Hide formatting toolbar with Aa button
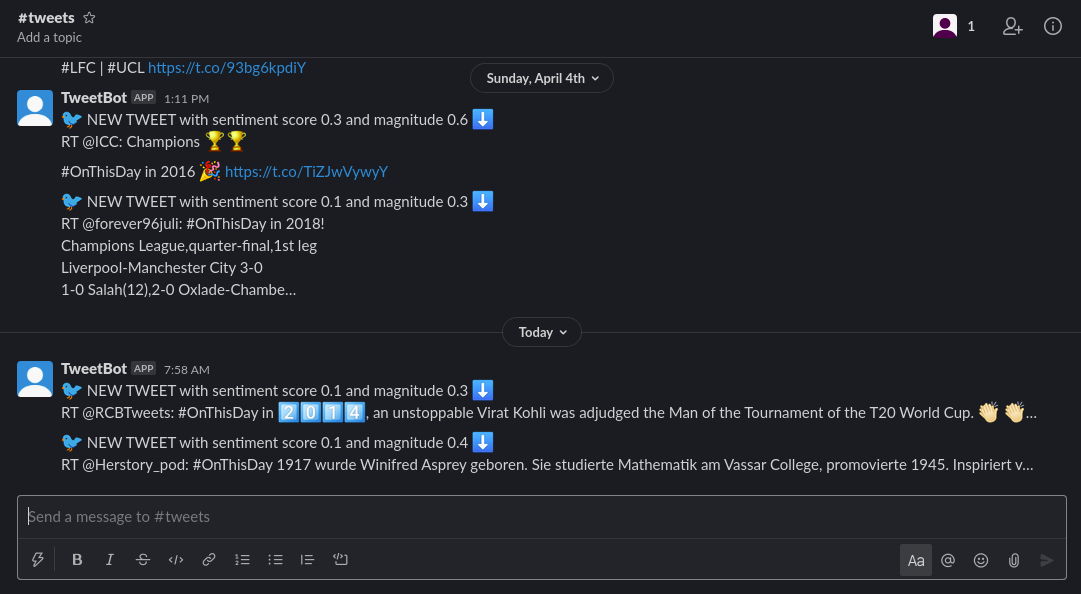Image resolution: width=1081 pixels, height=594 pixels. pyautogui.click(x=916, y=560)
